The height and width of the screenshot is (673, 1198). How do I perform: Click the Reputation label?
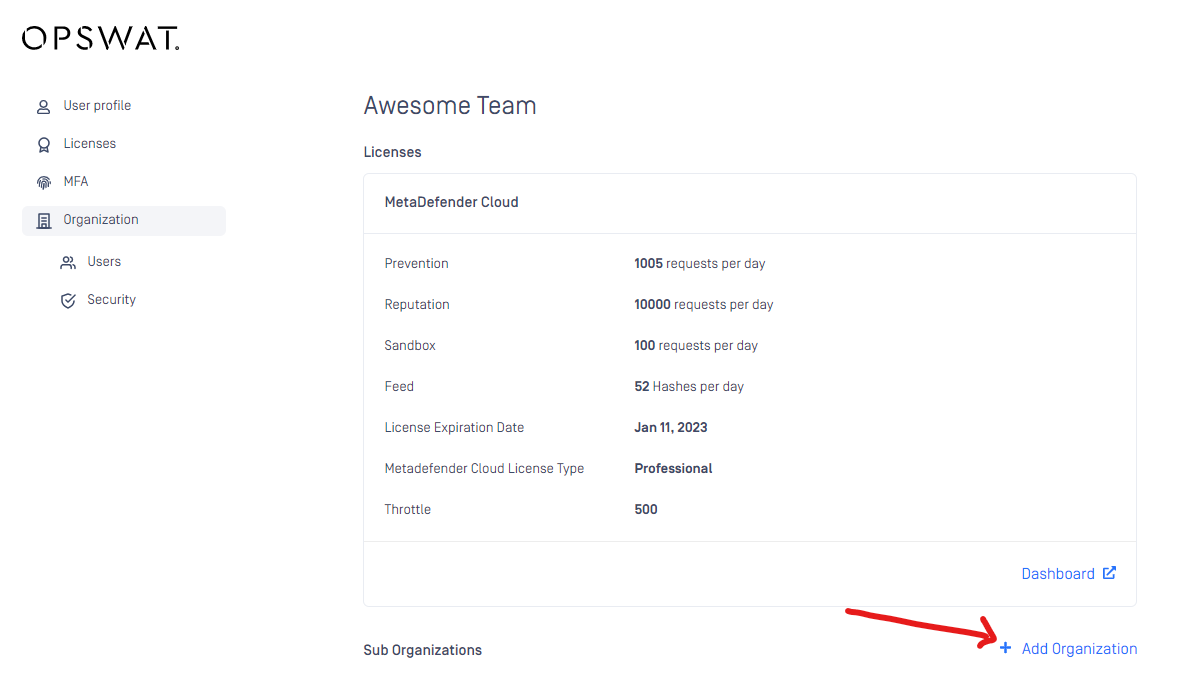417,305
